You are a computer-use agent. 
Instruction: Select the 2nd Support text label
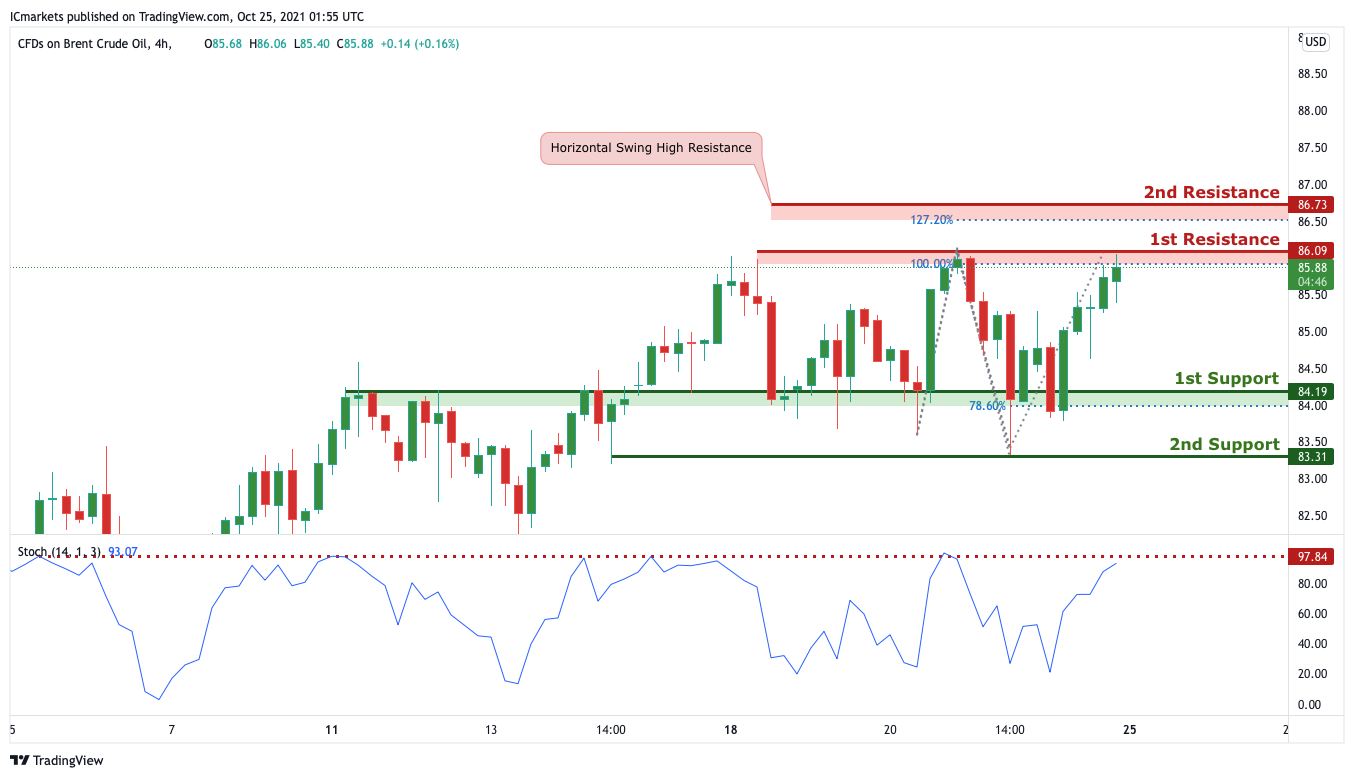[x=1224, y=445]
